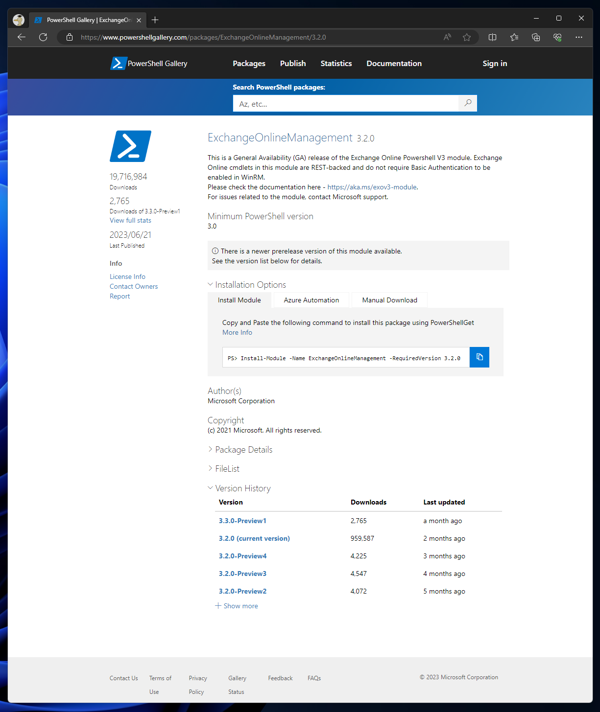This screenshot has height=712, width=600.
Task: Switch to the Manual Download tab
Action: click(x=389, y=300)
